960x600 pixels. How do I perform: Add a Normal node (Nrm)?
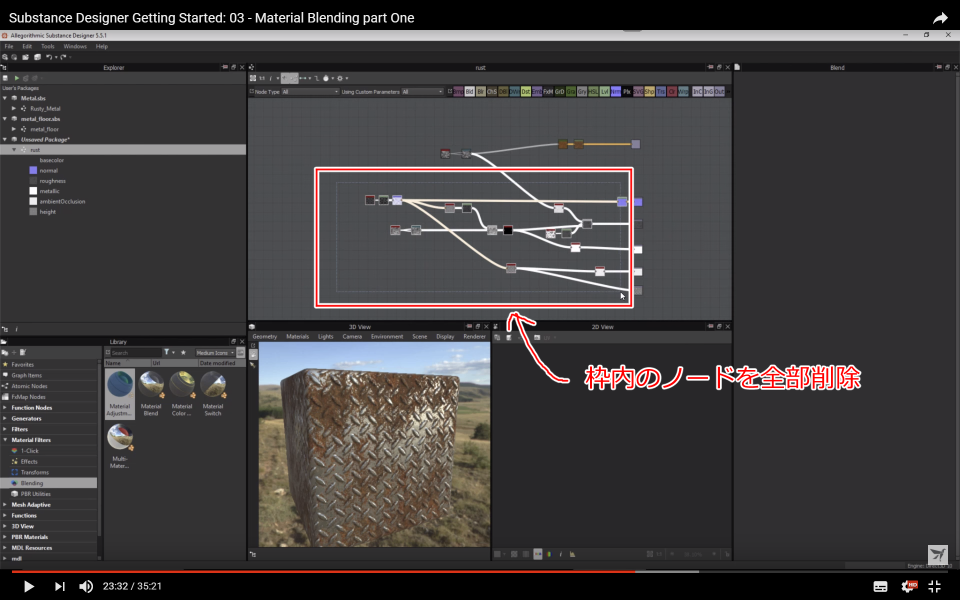coord(615,92)
